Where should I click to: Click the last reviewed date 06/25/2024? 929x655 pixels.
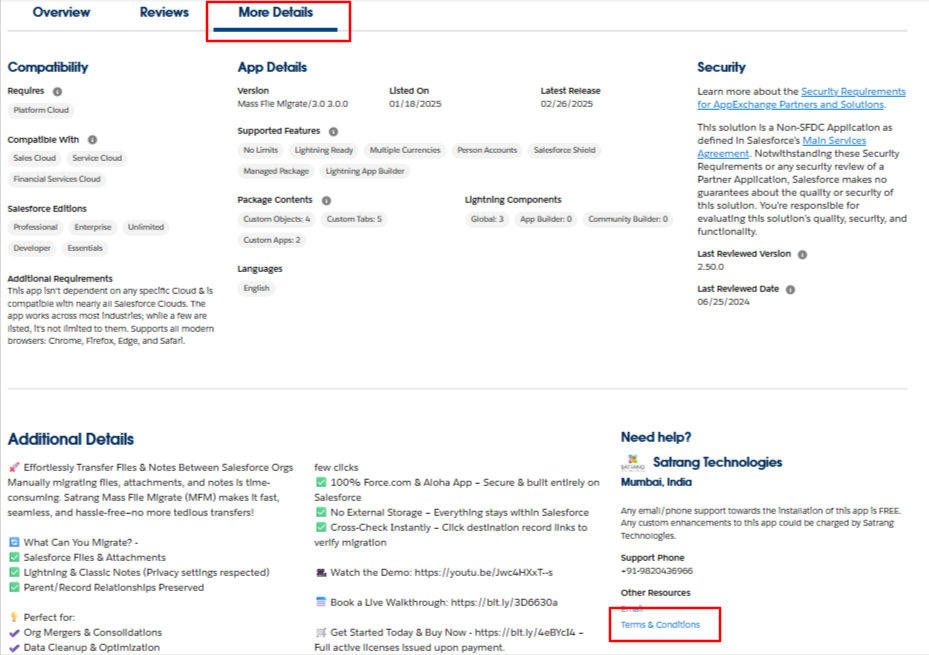[x=723, y=302]
